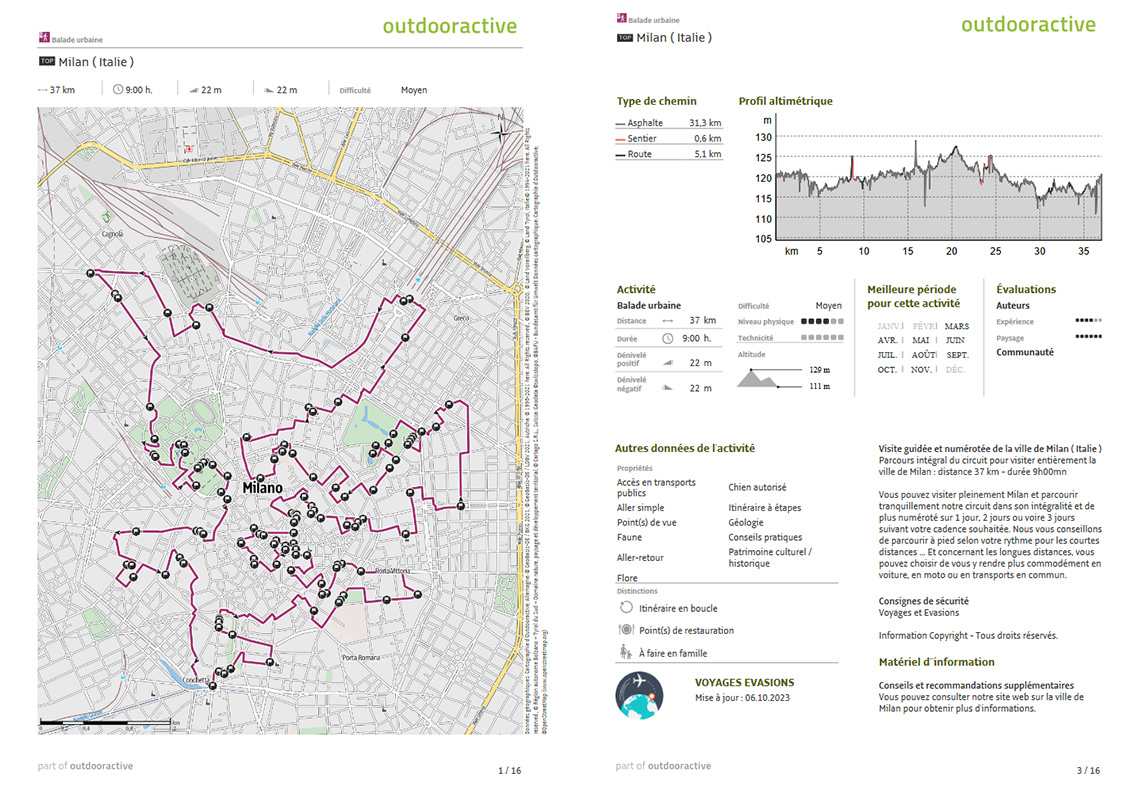The height and width of the screenshot is (800, 1140).
Task: Click Patrimoine culturel / historique property
Action: pyautogui.click(x=770, y=558)
